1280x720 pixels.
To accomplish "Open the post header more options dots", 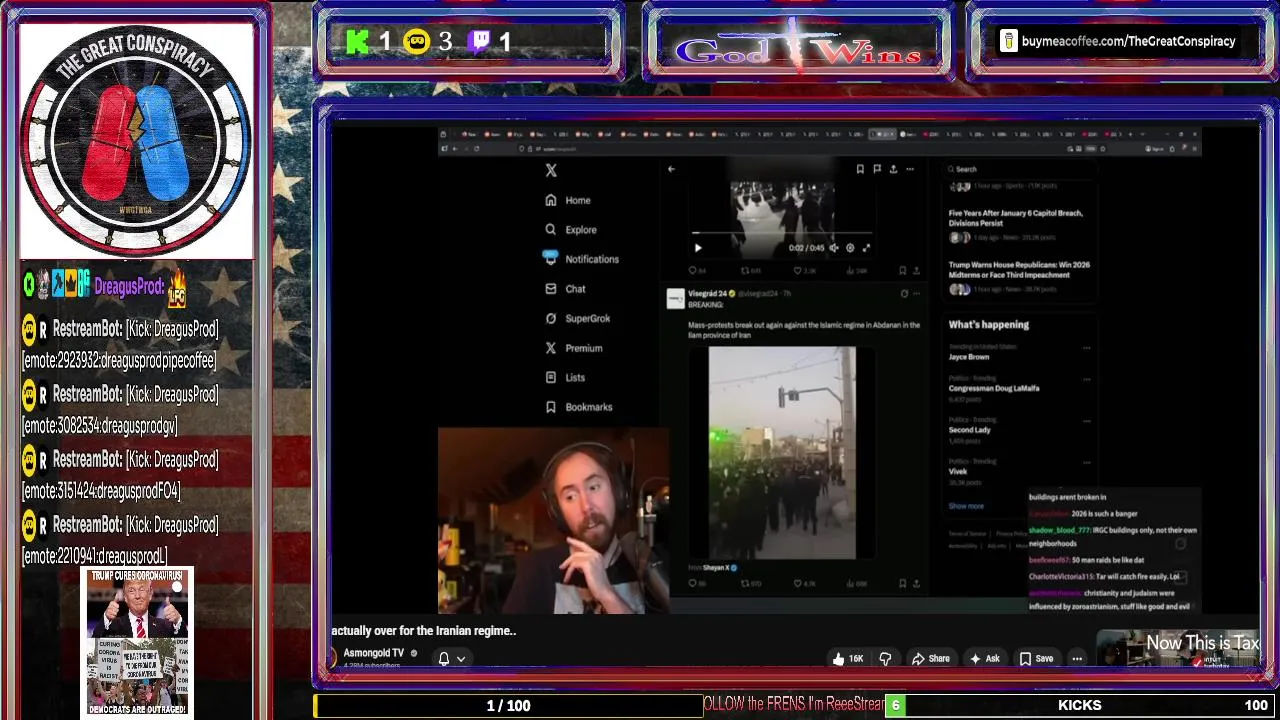I will (x=910, y=169).
